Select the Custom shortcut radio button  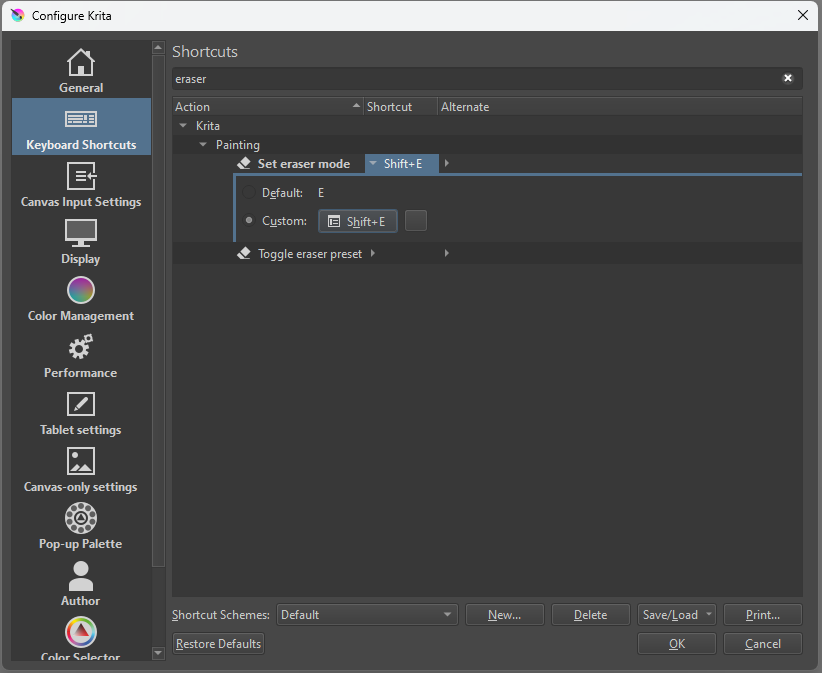pyautogui.click(x=249, y=221)
